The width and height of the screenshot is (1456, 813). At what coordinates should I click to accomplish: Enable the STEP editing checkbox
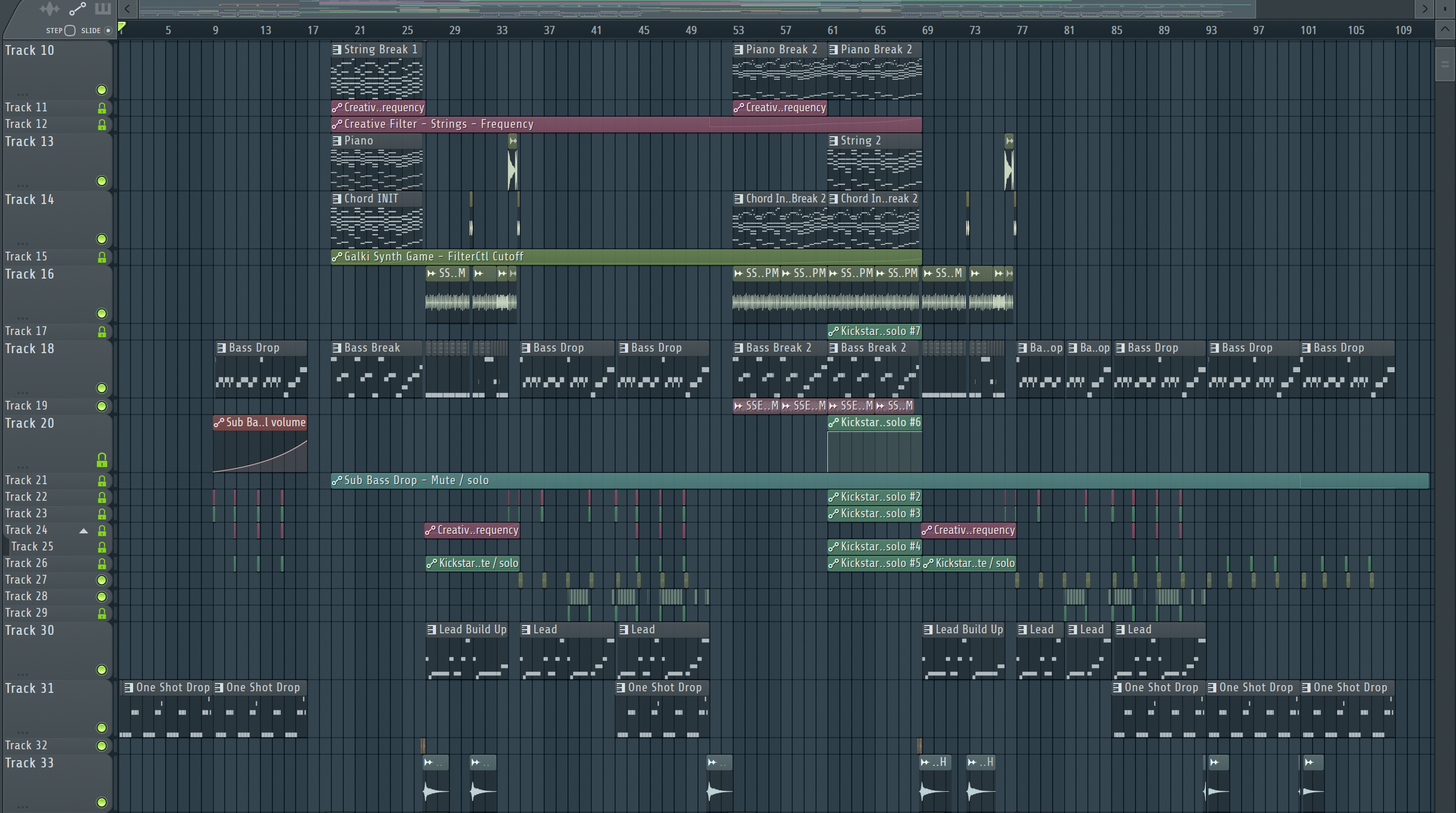point(70,31)
